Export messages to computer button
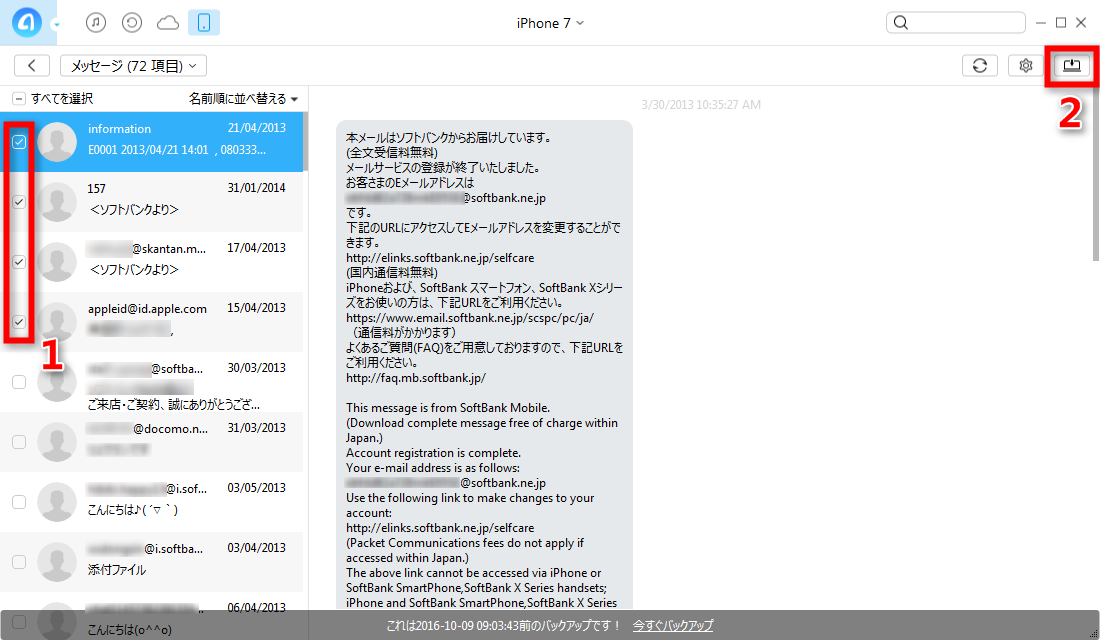The width and height of the screenshot is (1100, 640). (x=1071, y=65)
